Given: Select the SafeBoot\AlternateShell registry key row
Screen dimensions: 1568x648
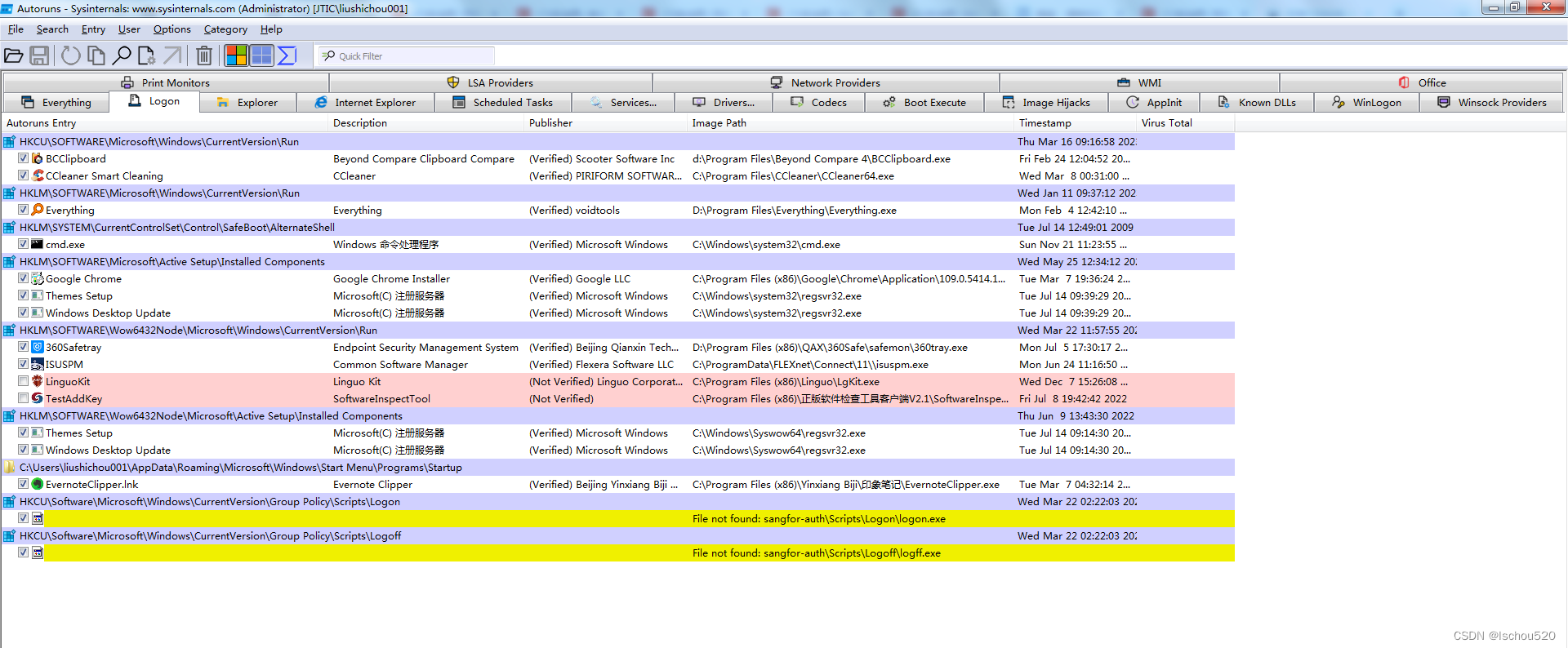Looking at the screenshot, I should 618,227.
